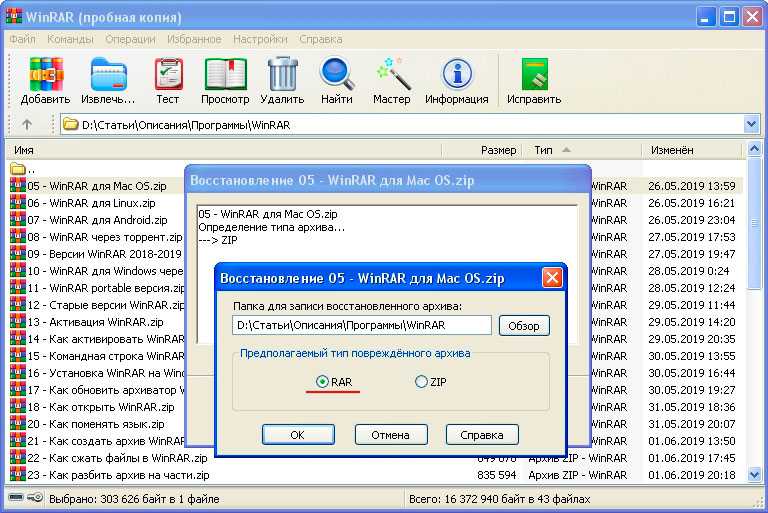Open the Избранное menu
Screen dimensions: 768x513
[x=194, y=39]
